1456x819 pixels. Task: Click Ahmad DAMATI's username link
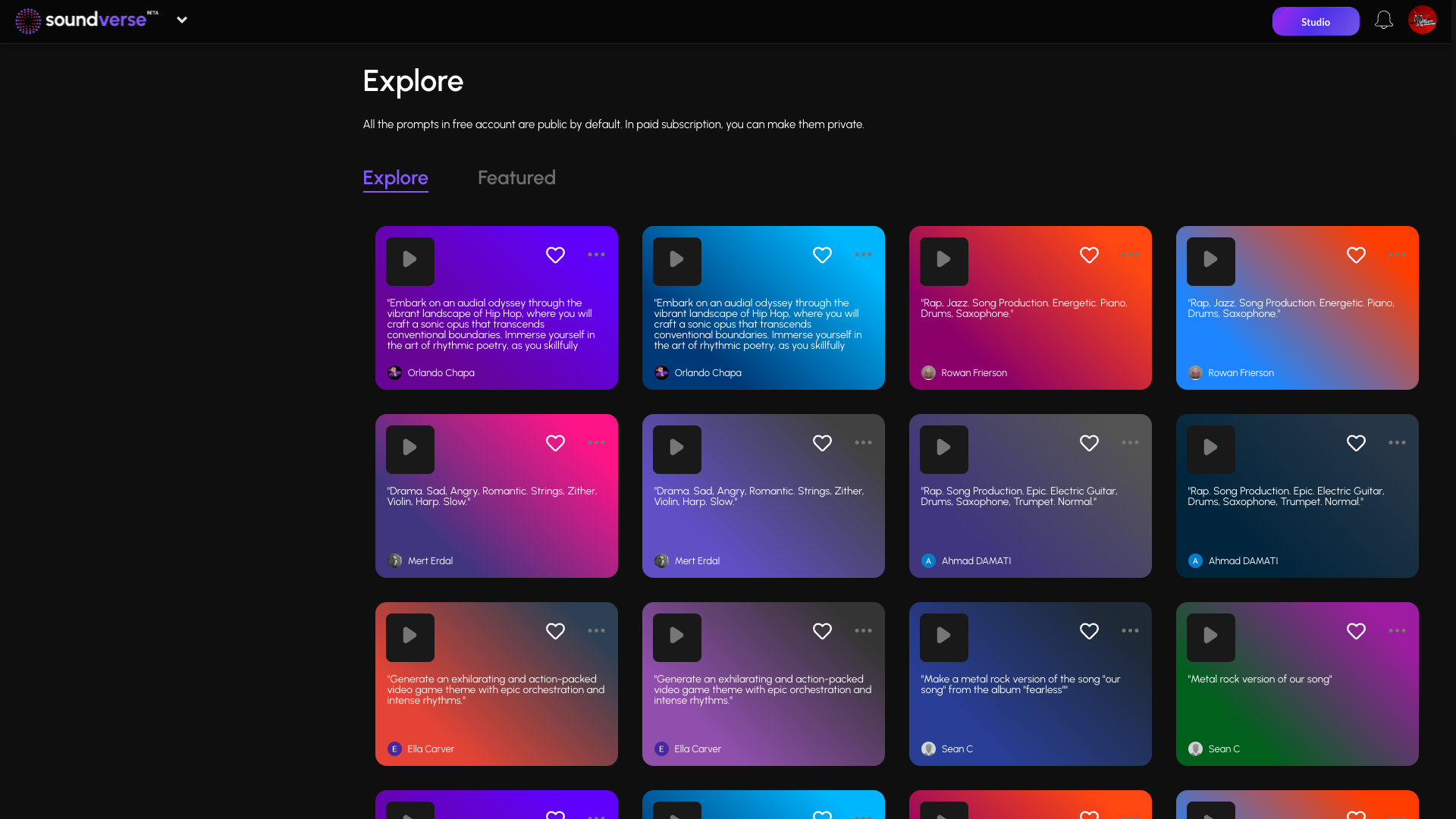click(976, 560)
